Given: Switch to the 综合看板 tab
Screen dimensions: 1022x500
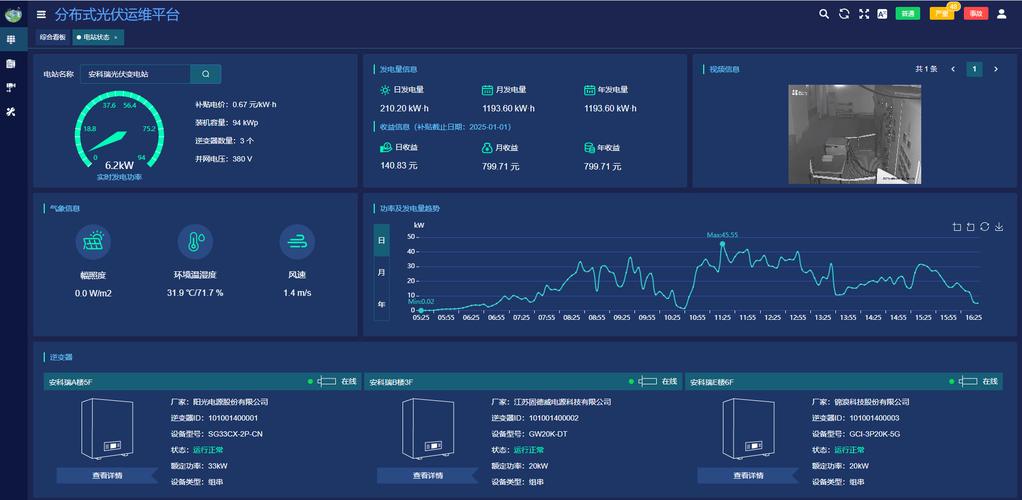Looking at the screenshot, I should (53, 38).
